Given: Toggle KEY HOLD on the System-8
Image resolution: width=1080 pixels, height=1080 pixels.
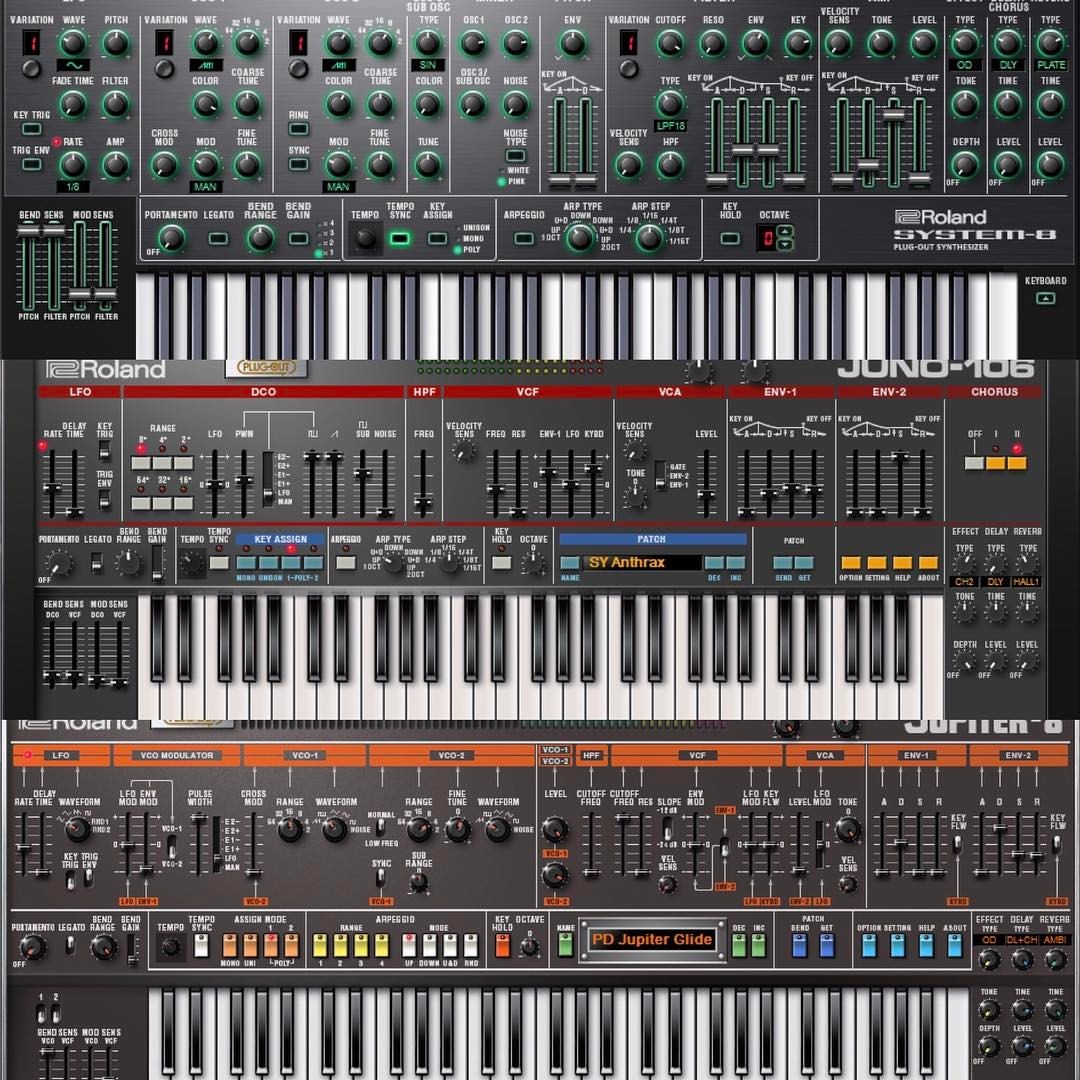Looking at the screenshot, I should coord(730,238).
